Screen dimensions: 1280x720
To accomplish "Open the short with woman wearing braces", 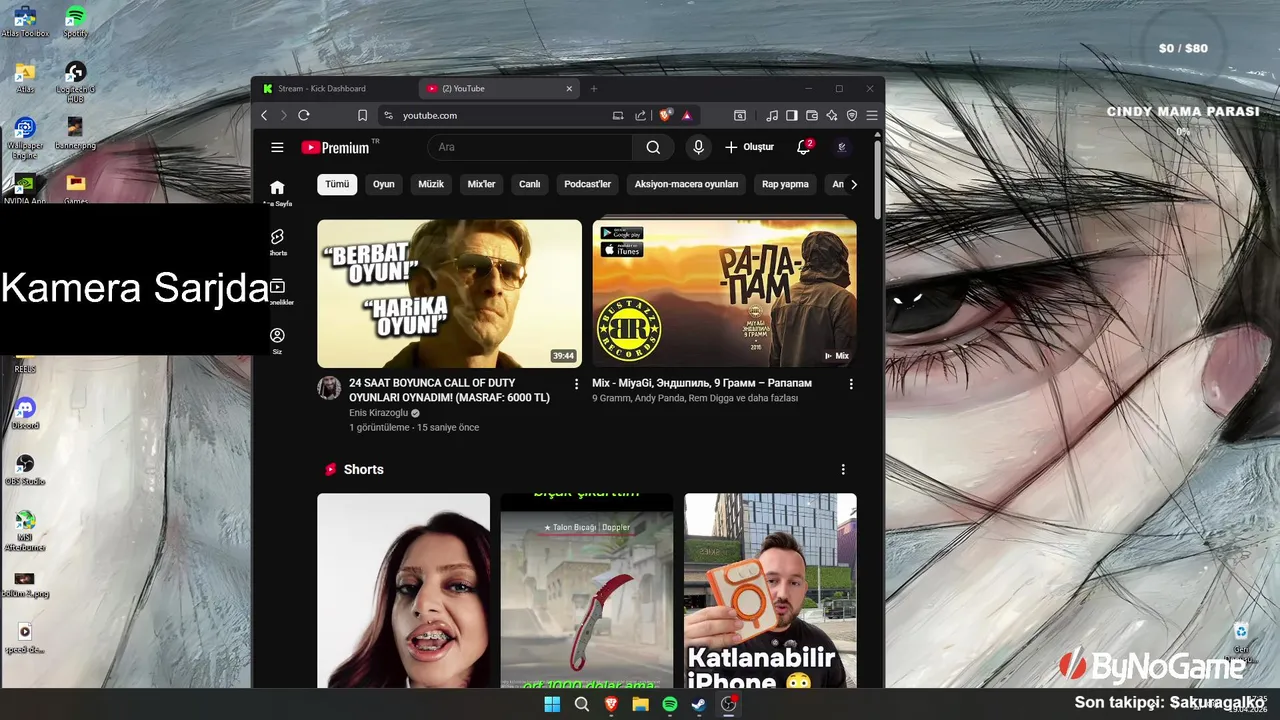I will (x=403, y=590).
